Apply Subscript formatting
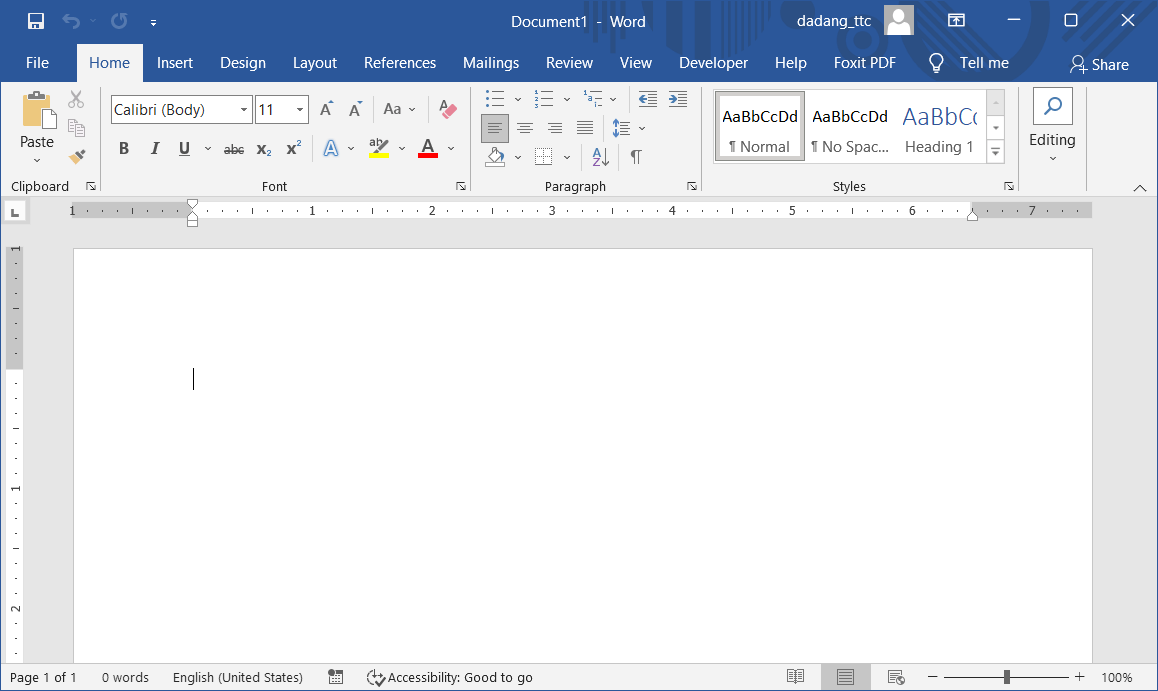Image resolution: width=1158 pixels, height=691 pixels. click(262, 148)
